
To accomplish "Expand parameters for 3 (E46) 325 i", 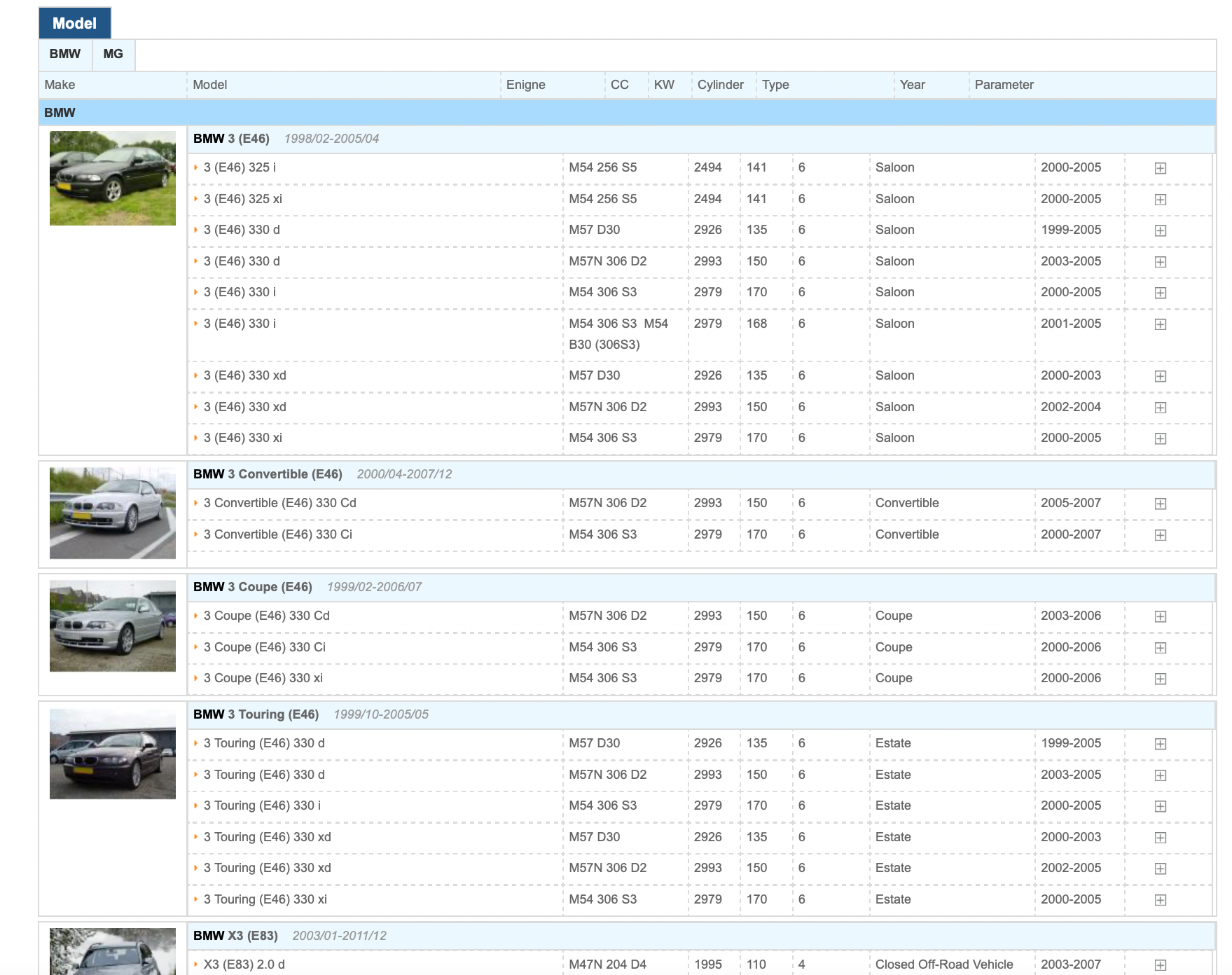I will [x=1160, y=168].
